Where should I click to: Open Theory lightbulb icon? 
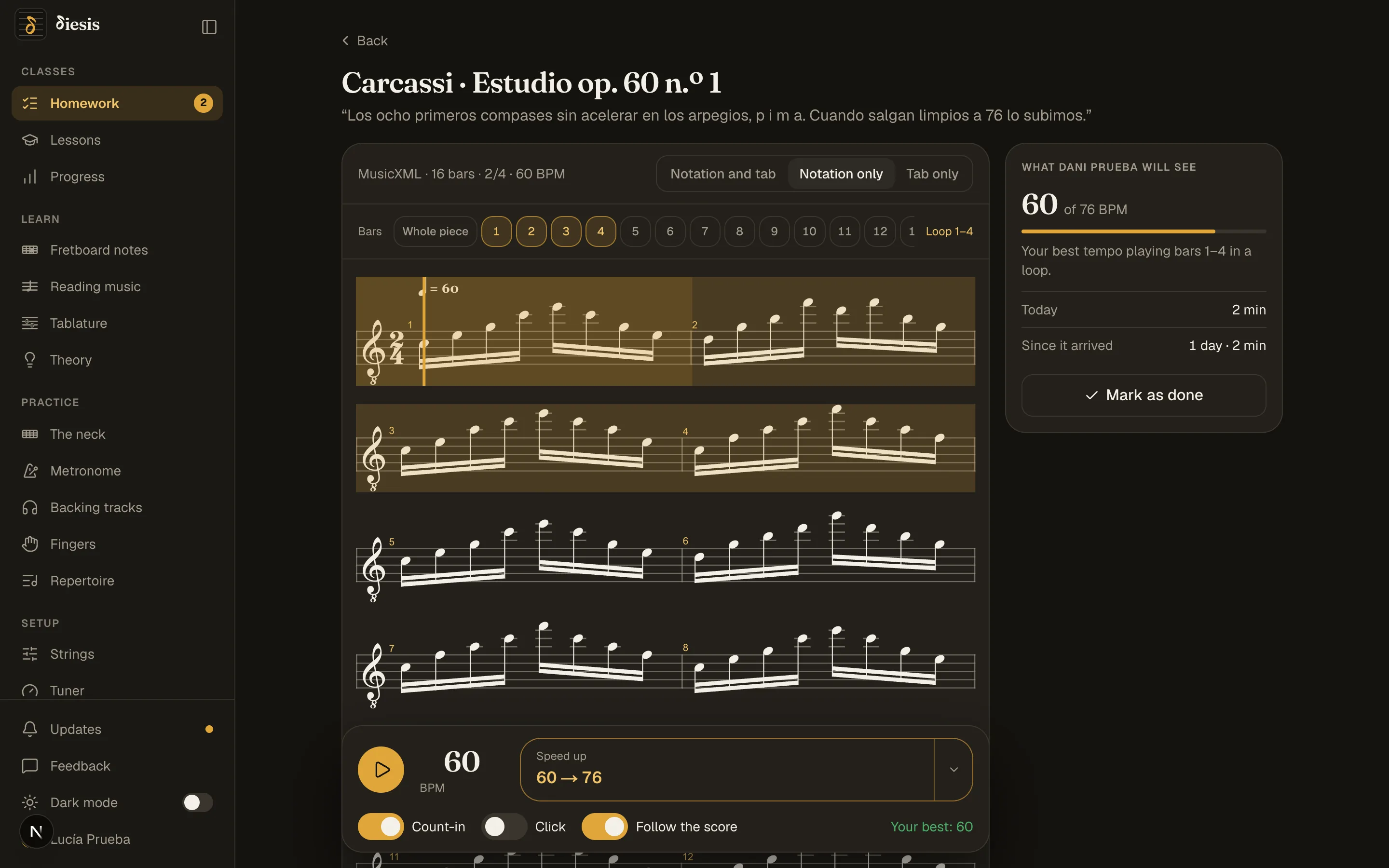pyautogui.click(x=30, y=360)
